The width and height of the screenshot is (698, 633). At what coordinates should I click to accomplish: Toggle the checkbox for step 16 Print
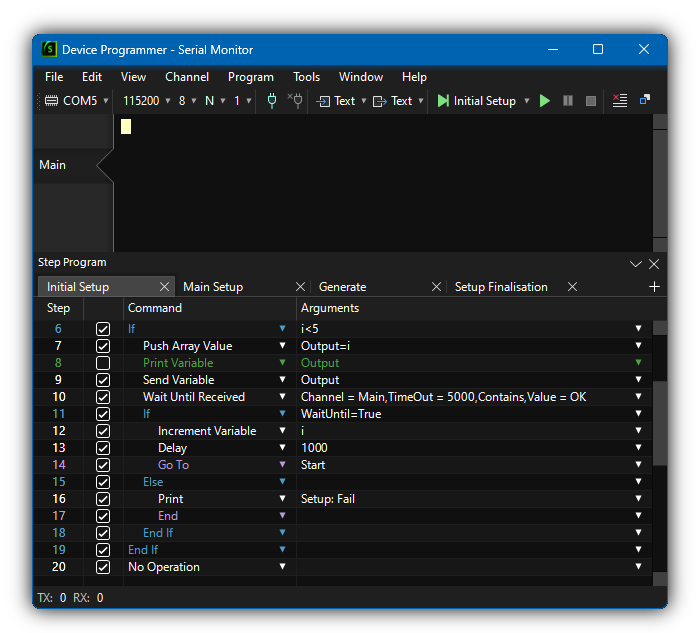coord(103,499)
